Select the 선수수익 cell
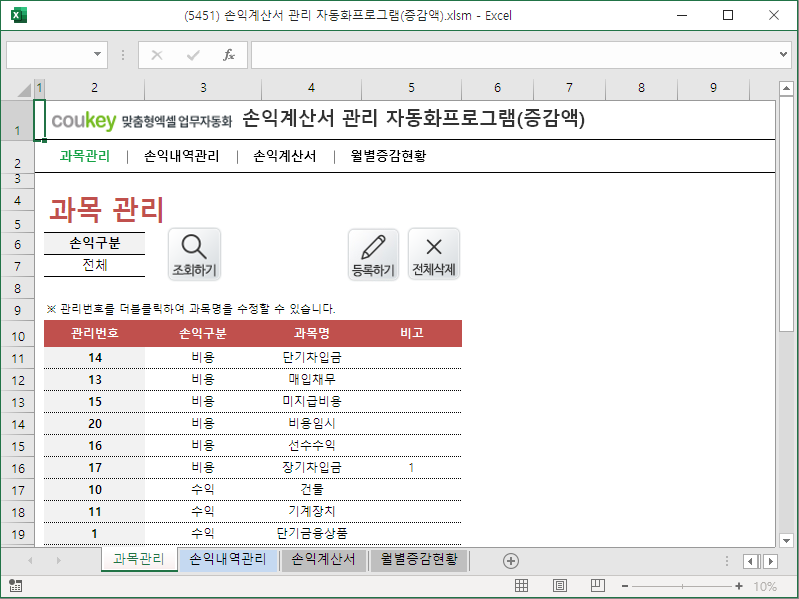 311,446
